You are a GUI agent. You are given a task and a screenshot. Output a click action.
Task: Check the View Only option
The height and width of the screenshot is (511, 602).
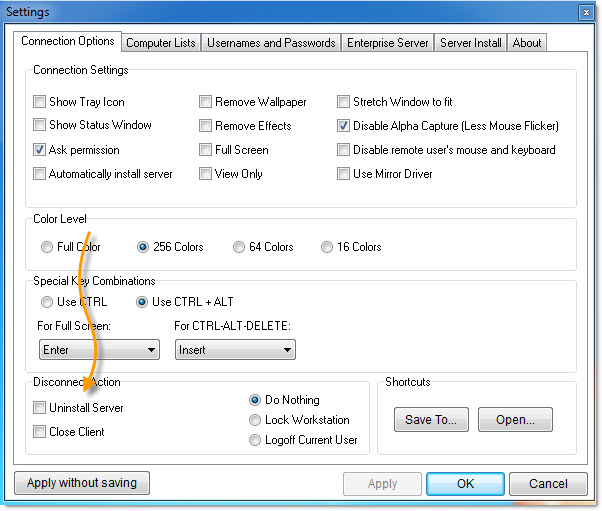[205, 174]
